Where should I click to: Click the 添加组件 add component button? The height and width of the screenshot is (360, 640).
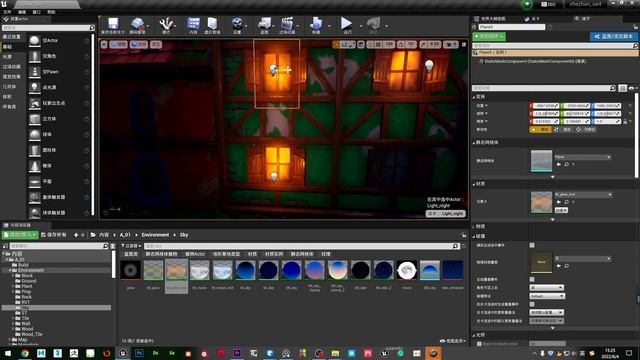click(489, 36)
